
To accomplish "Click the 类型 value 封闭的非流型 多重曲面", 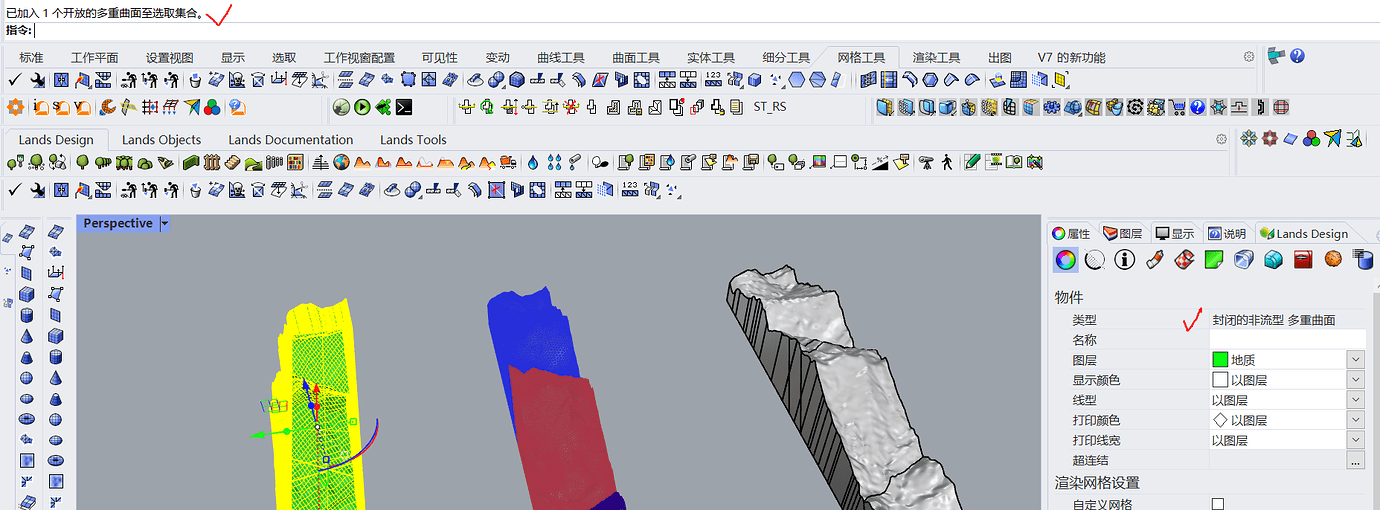I will (x=1273, y=320).
